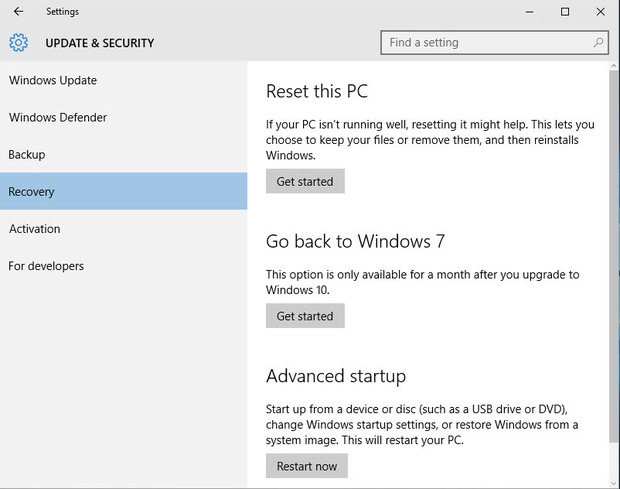Viewport: 620px width, 489px height.
Task: Open the Windows Update section
Action: 53,80
